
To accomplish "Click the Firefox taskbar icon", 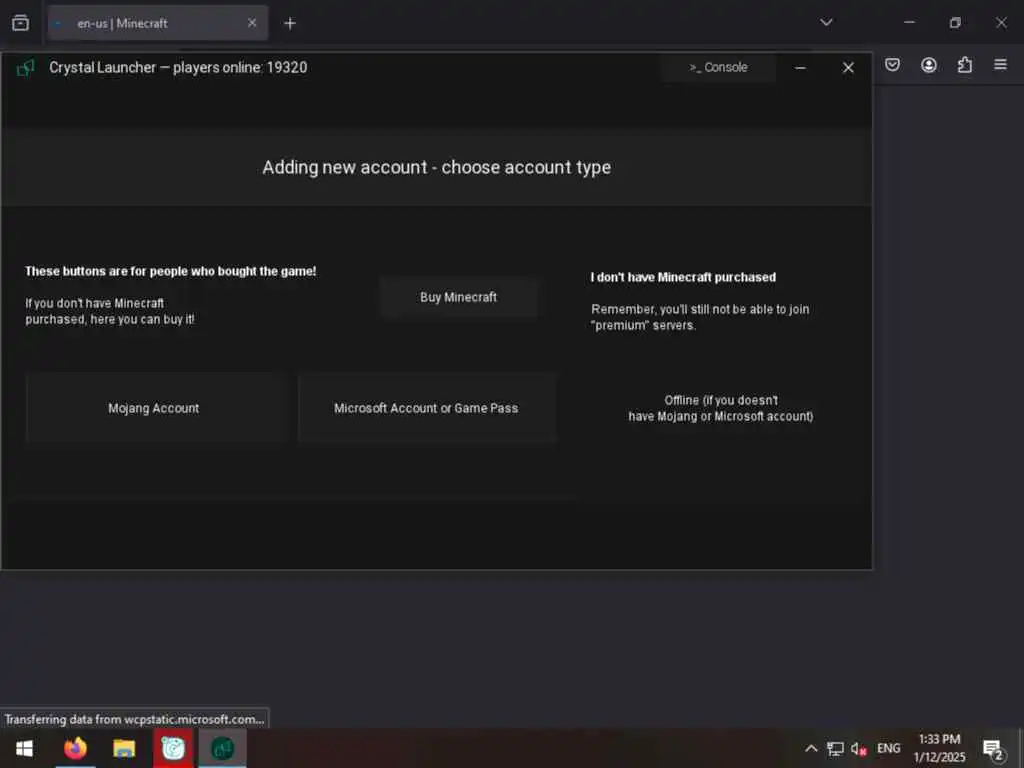I will coord(75,748).
